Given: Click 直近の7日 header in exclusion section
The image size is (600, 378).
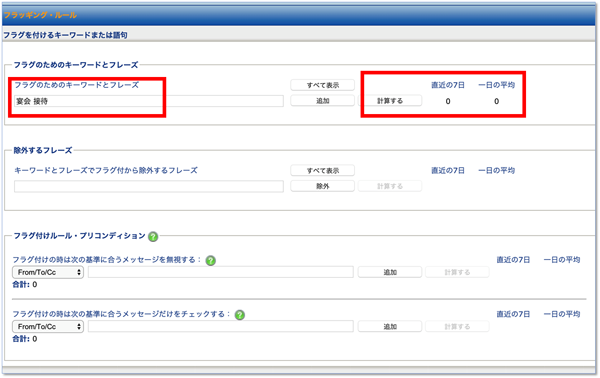Looking at the screenshot, I should tap(448, 170).
